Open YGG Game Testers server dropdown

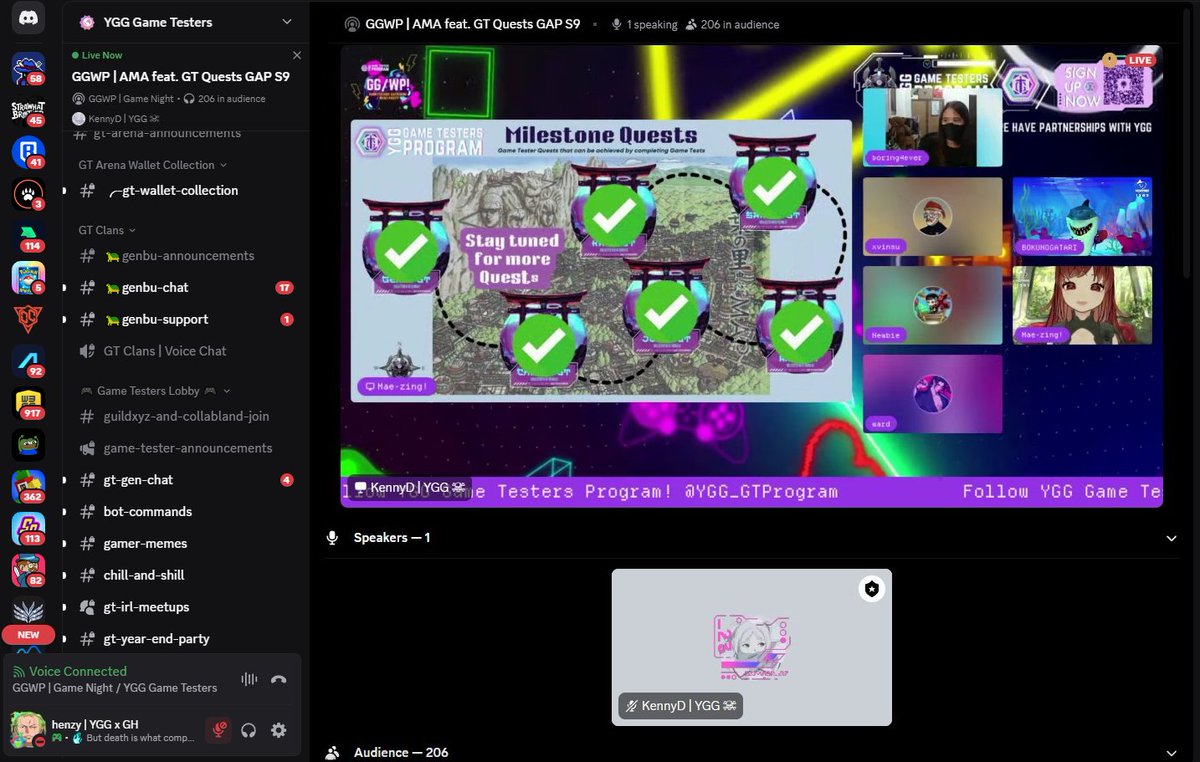click(x=287, y=22)
